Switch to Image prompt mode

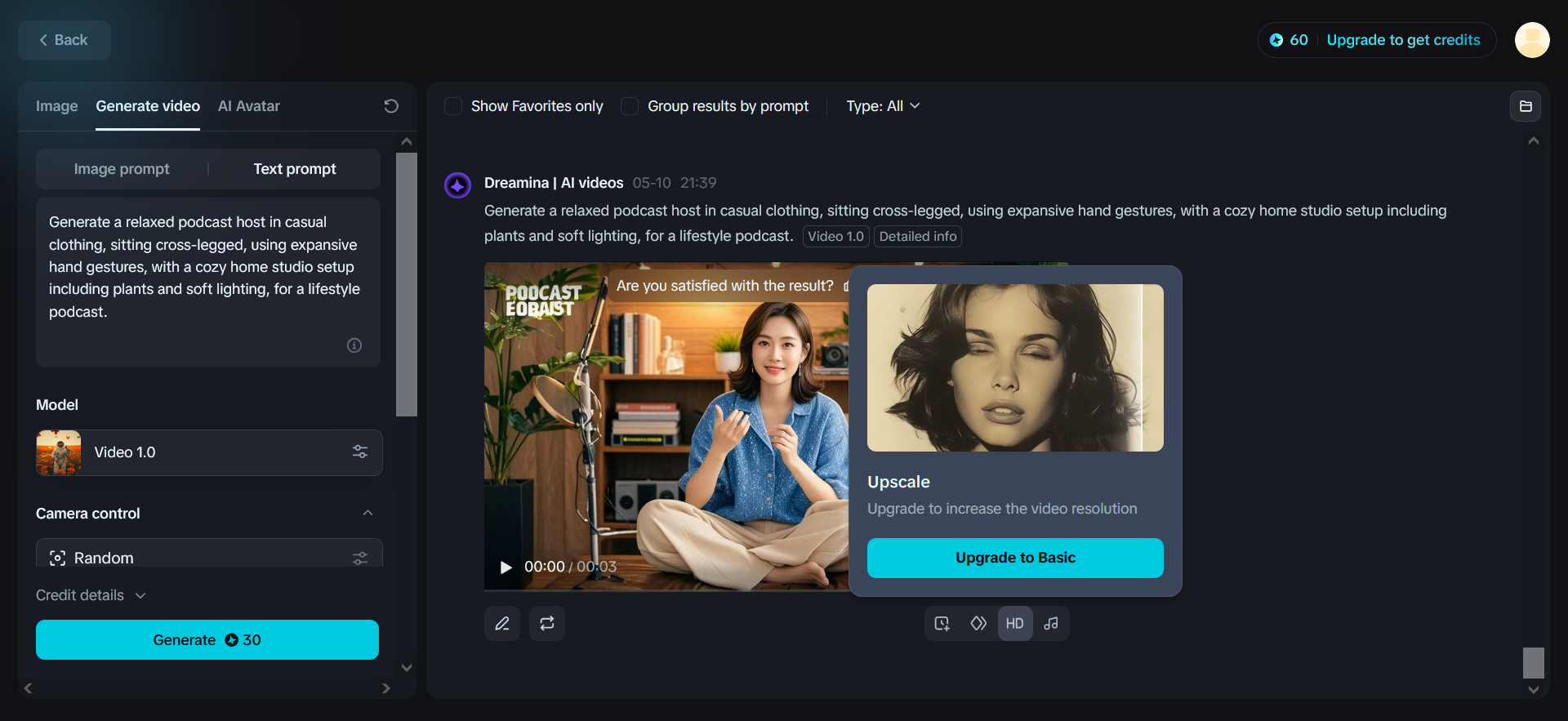click(122, 169)
